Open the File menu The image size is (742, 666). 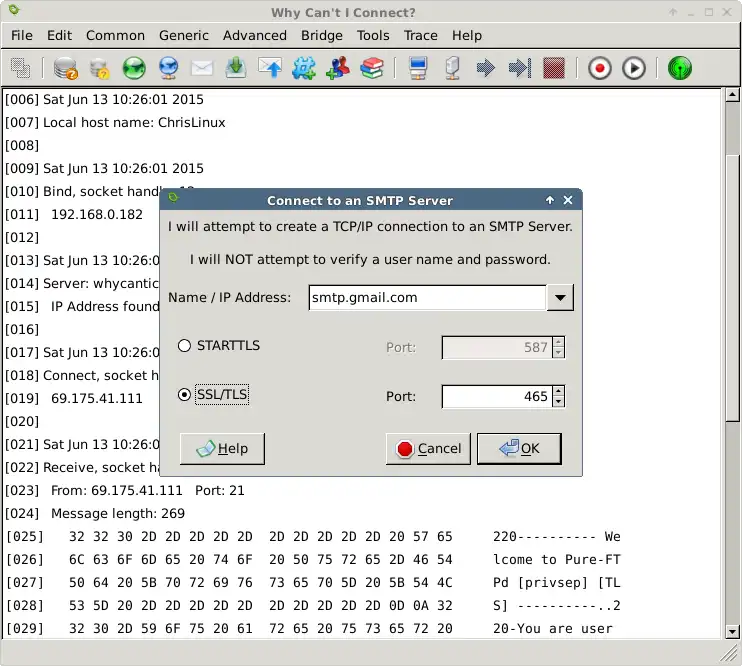coord(22,36)
